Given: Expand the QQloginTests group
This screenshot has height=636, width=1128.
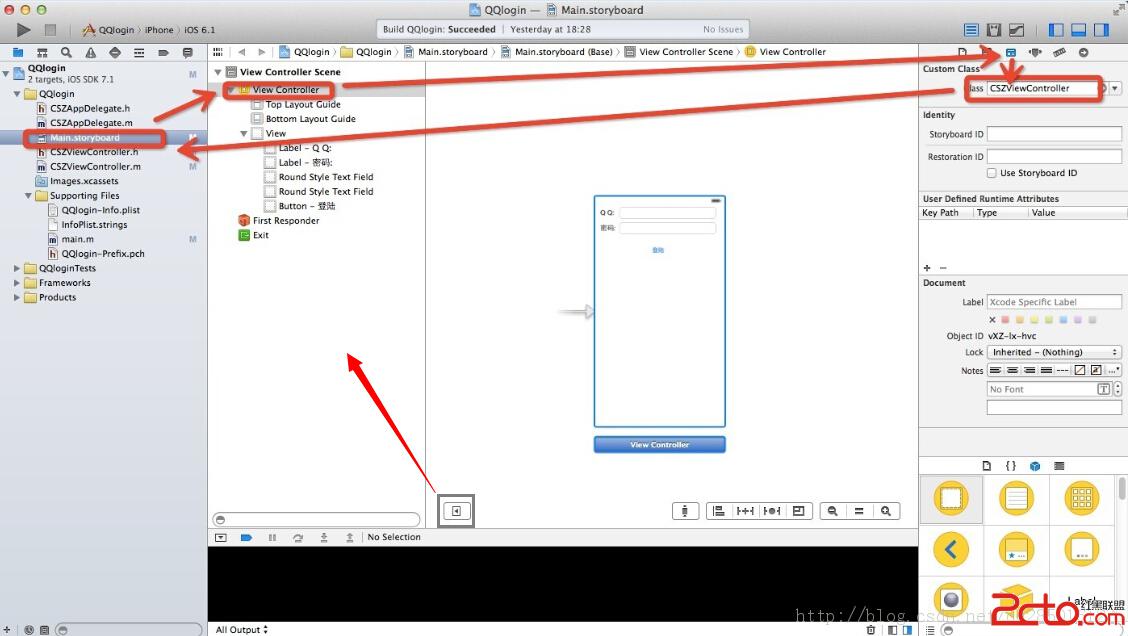Looking at the screenshot, I should pos(17,268).
